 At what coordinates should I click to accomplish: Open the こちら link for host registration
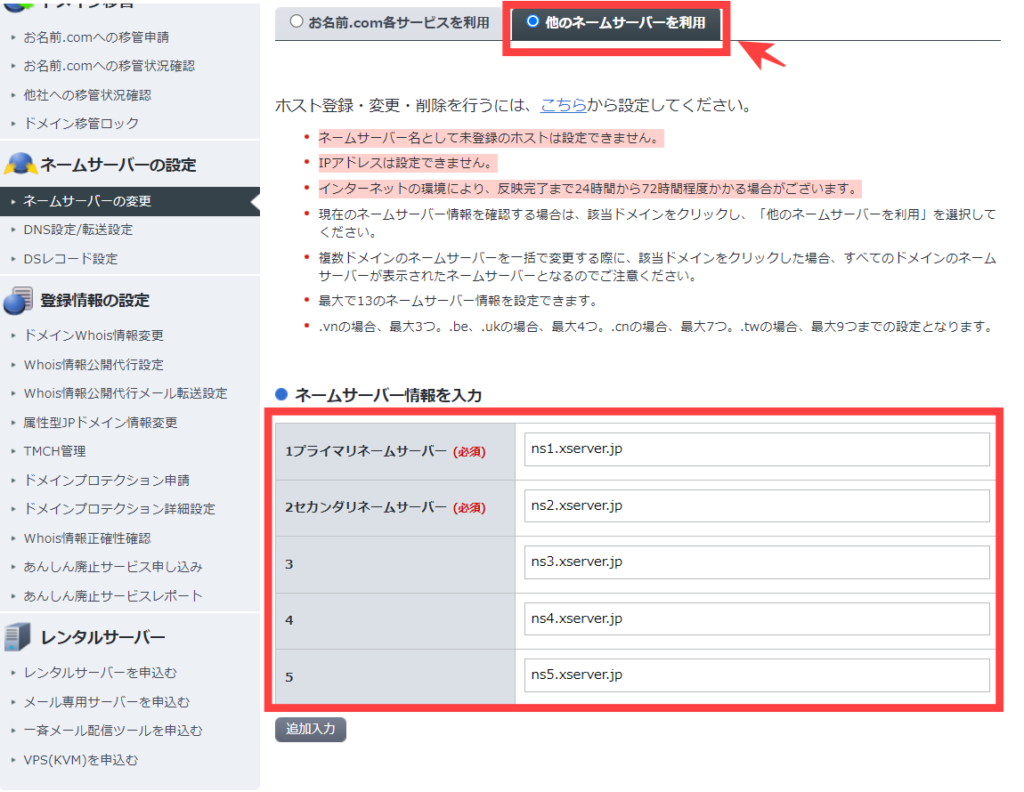pos(563,105)
